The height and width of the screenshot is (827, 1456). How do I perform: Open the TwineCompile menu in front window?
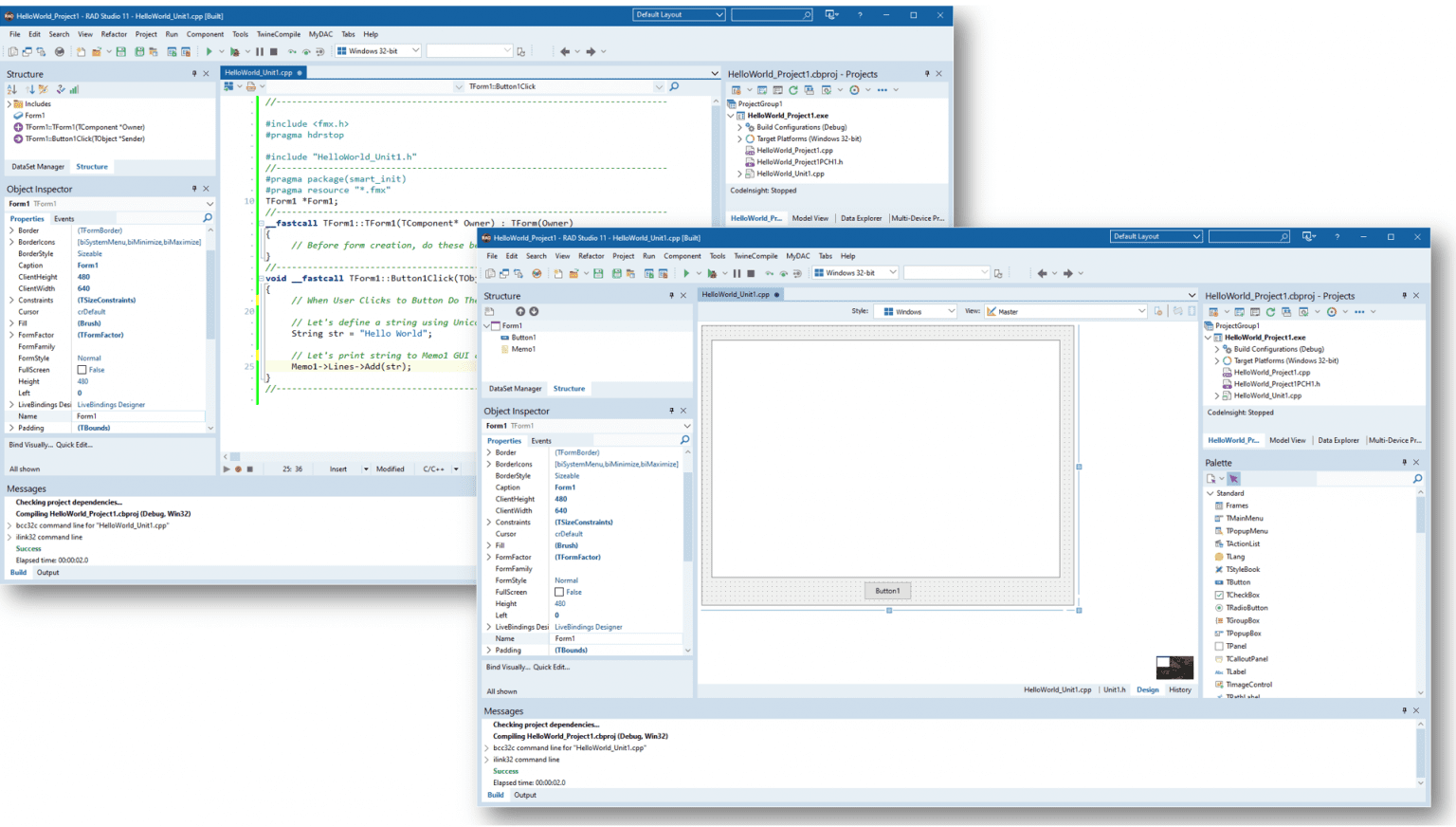pos(755,256)
